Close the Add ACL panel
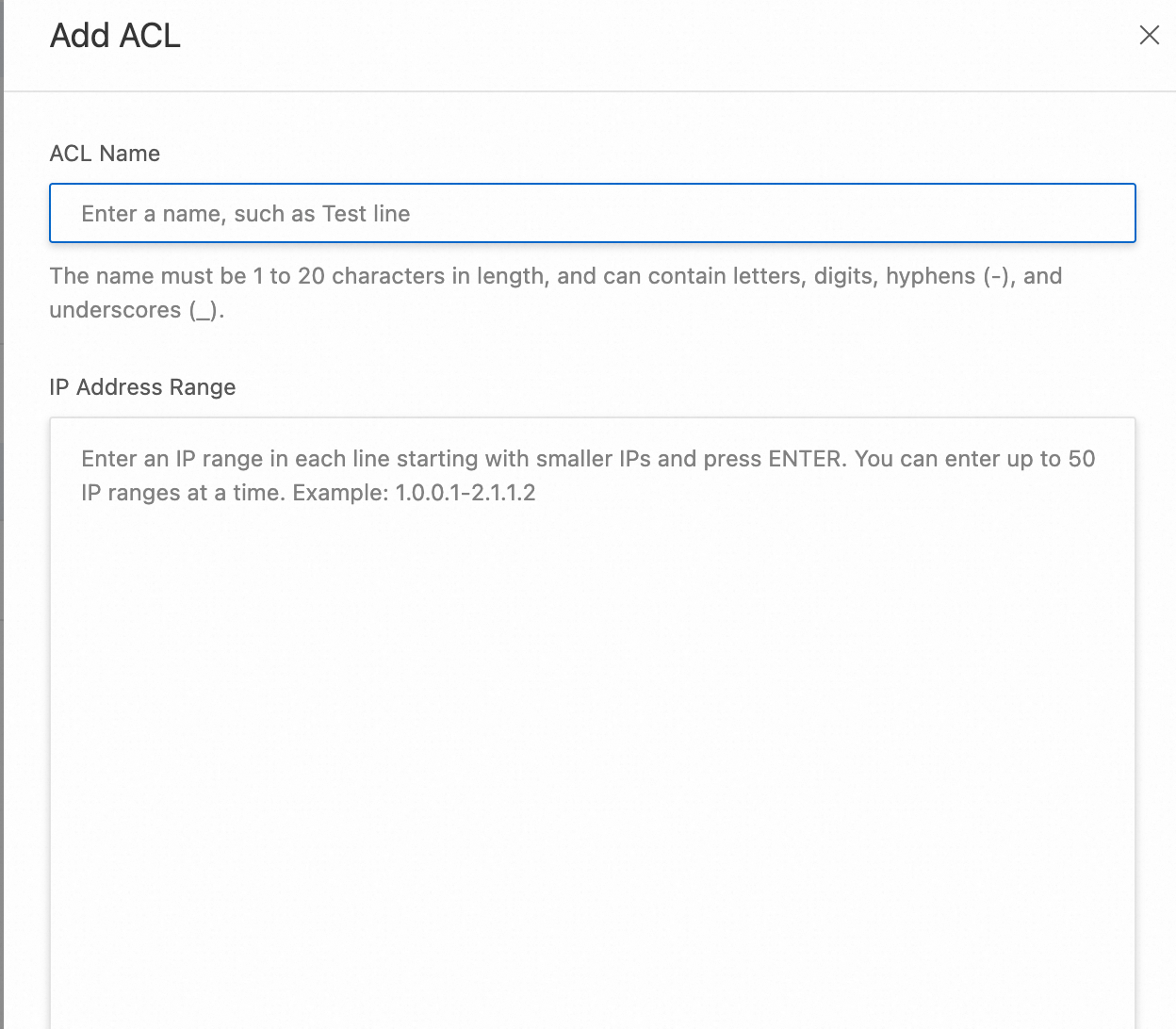The image size is (1176, 1029). tap(1149, 36)
